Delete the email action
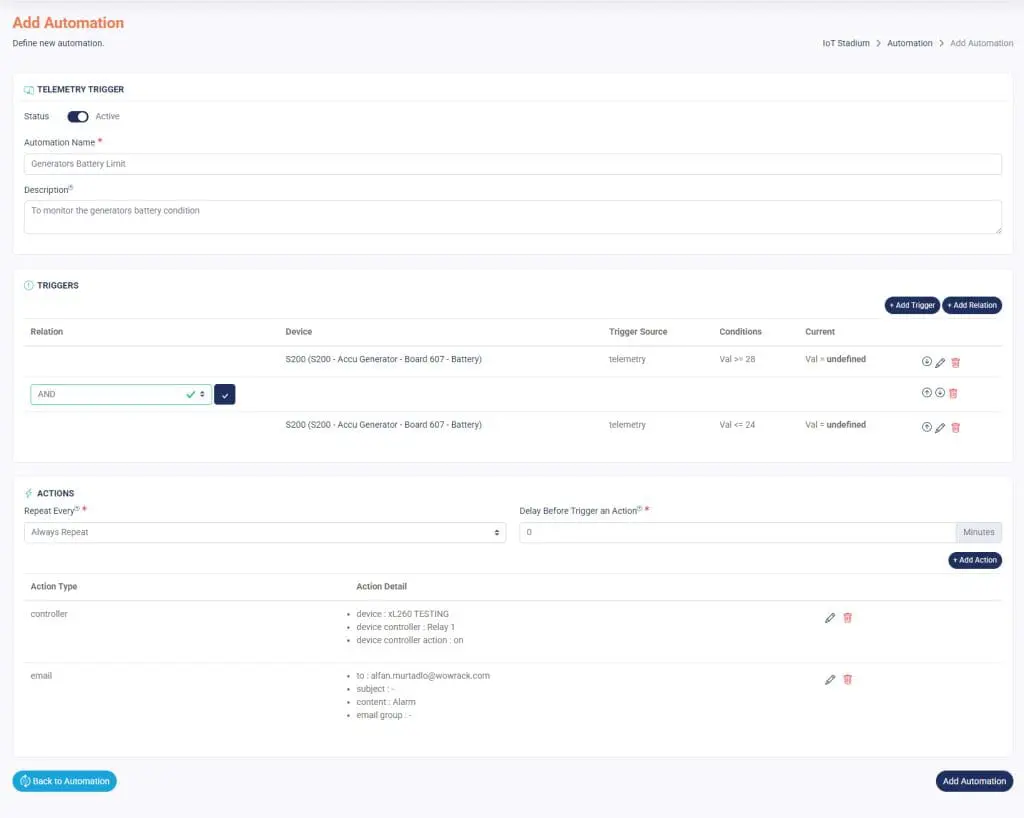Screen dimensions: 1024x818 click(848, 680)
